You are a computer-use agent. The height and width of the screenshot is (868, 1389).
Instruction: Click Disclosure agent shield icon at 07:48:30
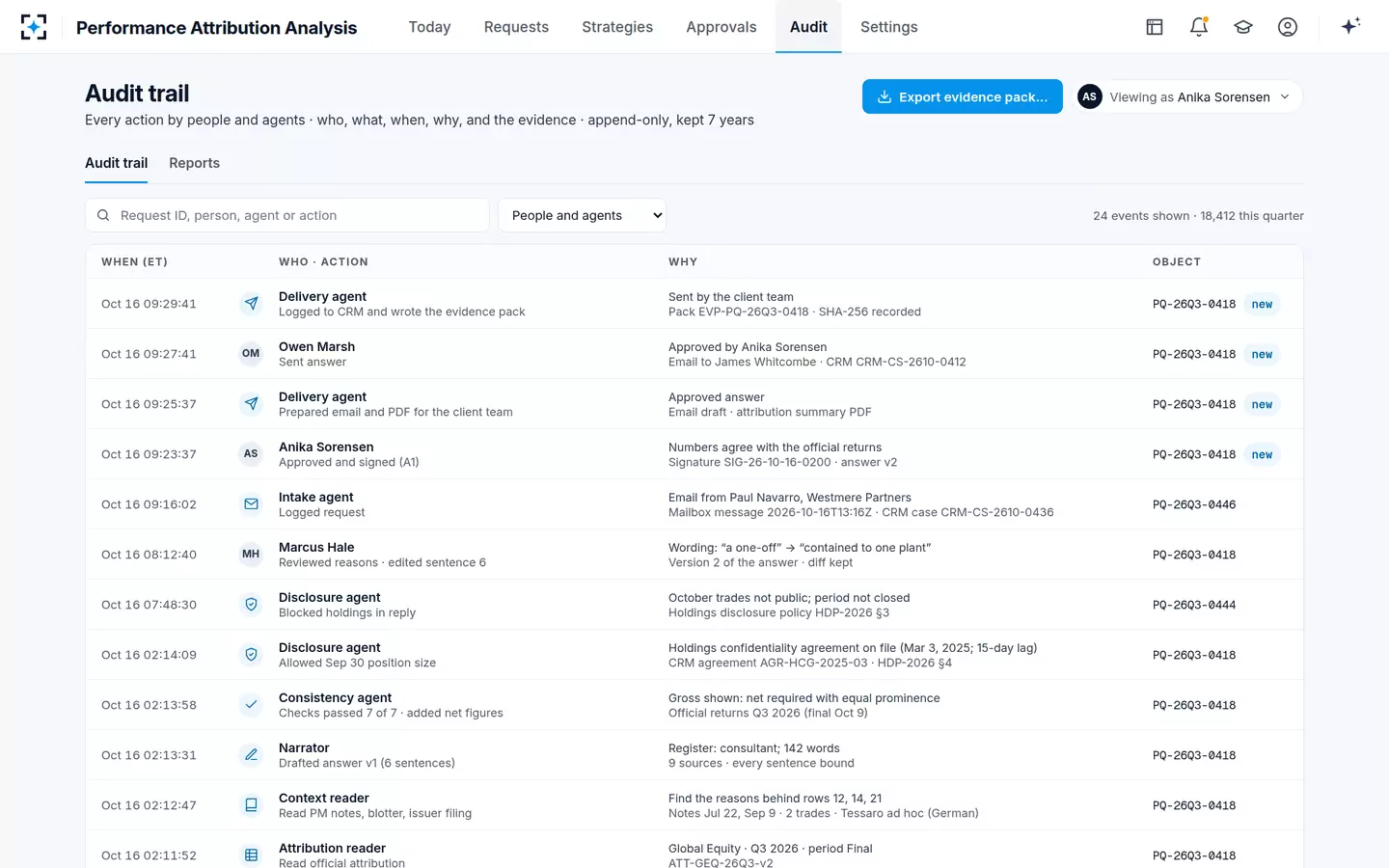(251, 605)
